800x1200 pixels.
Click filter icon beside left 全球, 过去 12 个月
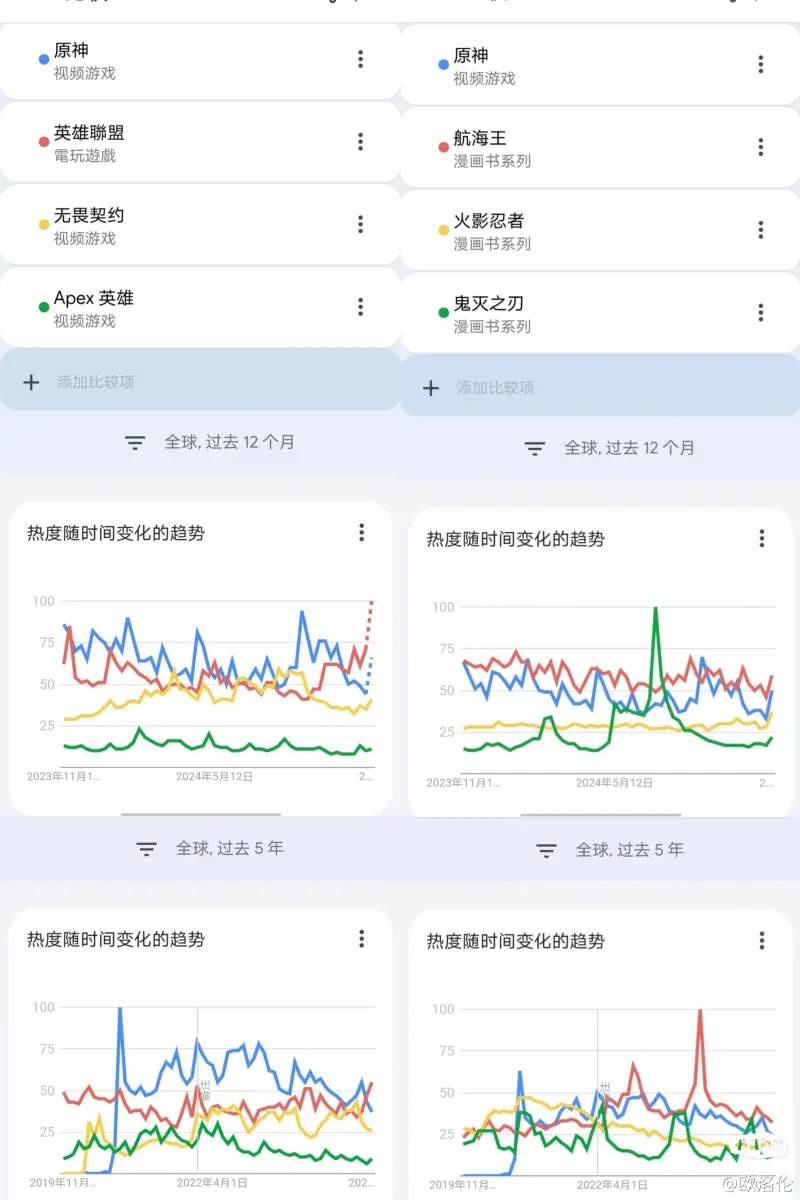point(135,442)
